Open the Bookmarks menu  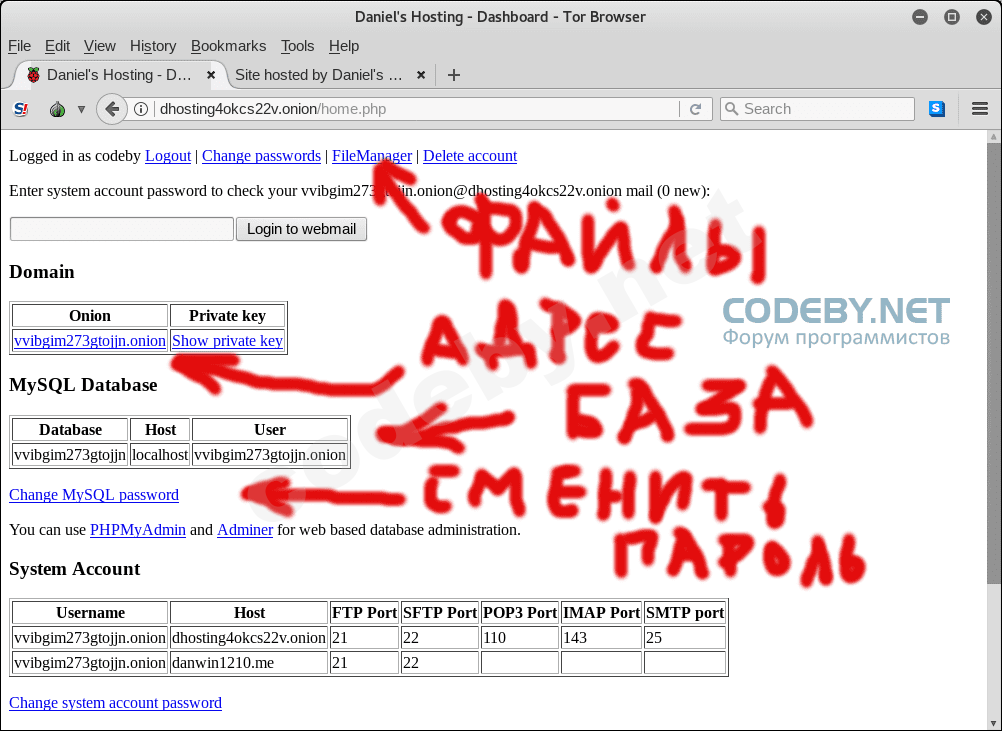point(228,46)
